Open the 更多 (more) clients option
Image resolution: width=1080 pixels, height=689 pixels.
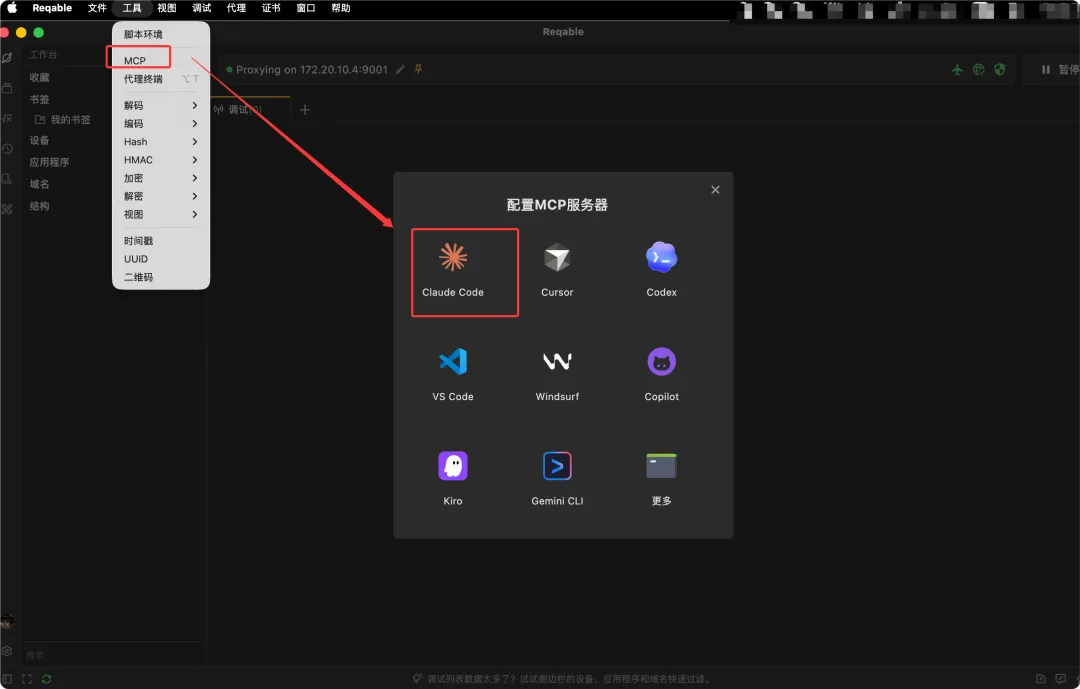661,479
